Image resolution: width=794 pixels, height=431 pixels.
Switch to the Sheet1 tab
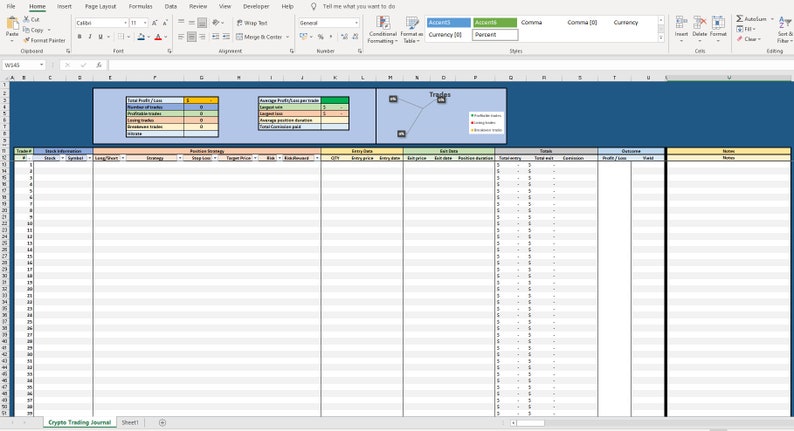130,422
